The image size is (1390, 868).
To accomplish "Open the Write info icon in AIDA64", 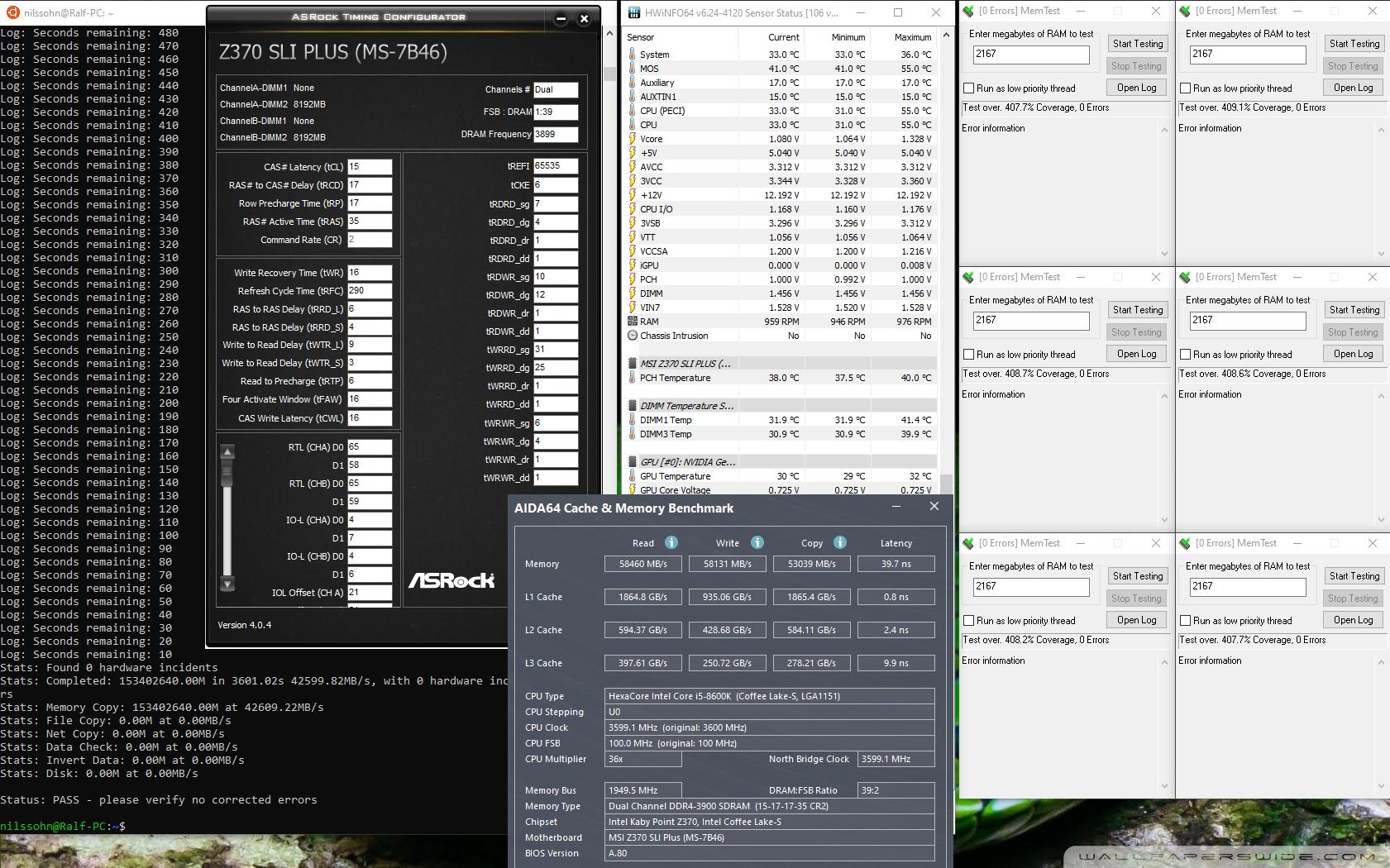I will 757,542.
